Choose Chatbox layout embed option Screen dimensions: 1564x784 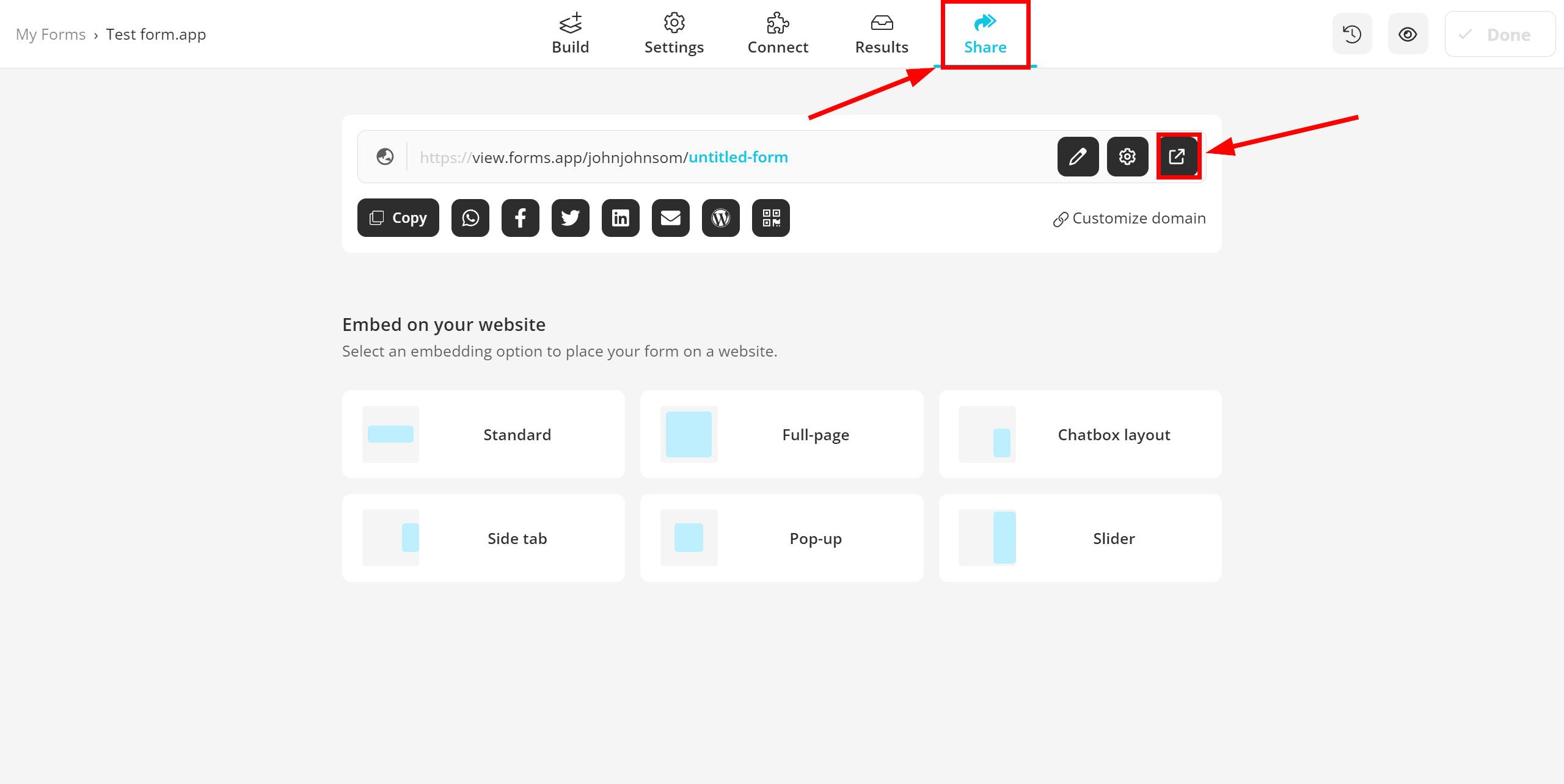pyautogui.click(x=1080, y=434)
